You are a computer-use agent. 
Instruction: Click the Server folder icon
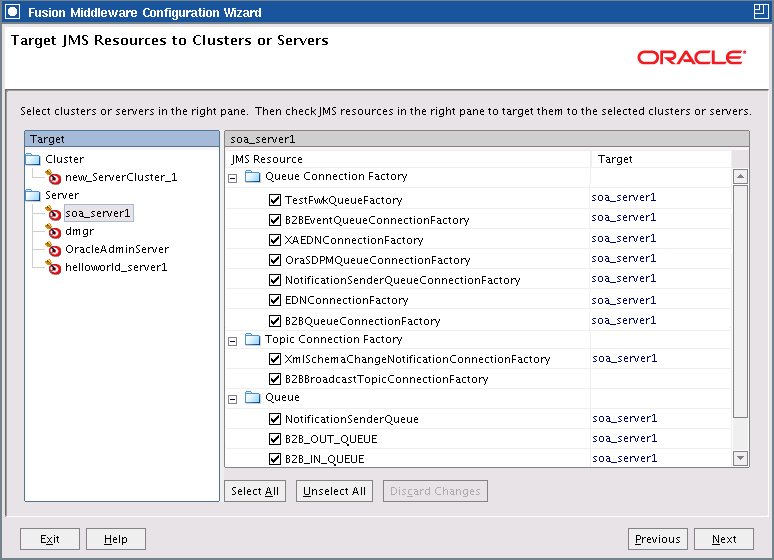(x=33, y=195)
